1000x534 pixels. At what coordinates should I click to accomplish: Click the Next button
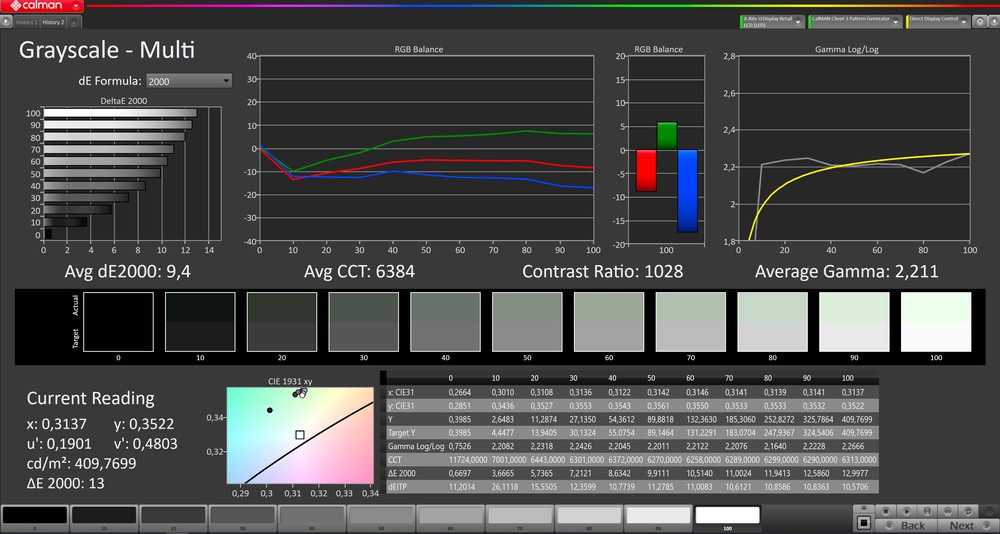click(x=961, y=525)
